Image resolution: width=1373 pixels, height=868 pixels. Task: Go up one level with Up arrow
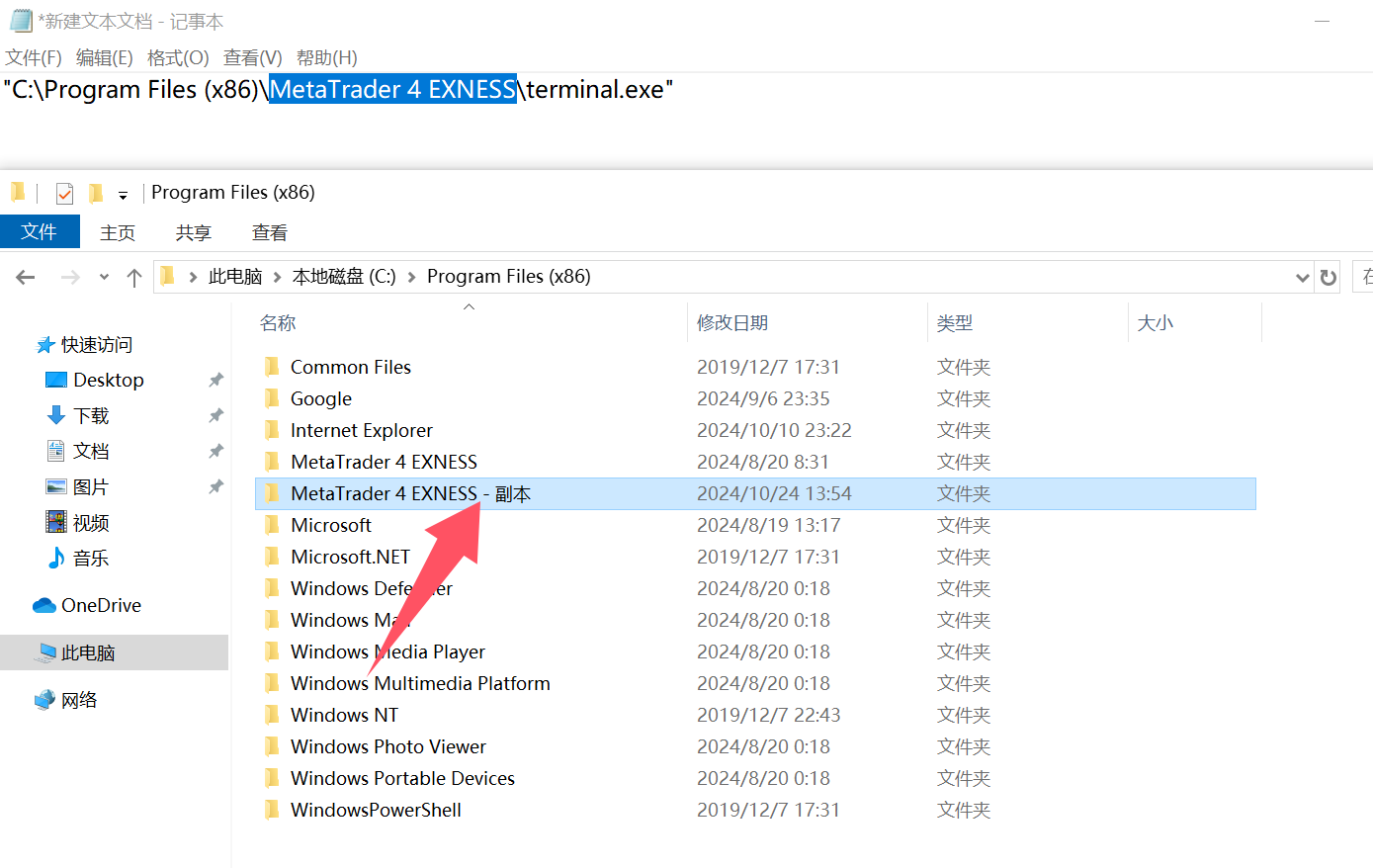coord(134,278)
